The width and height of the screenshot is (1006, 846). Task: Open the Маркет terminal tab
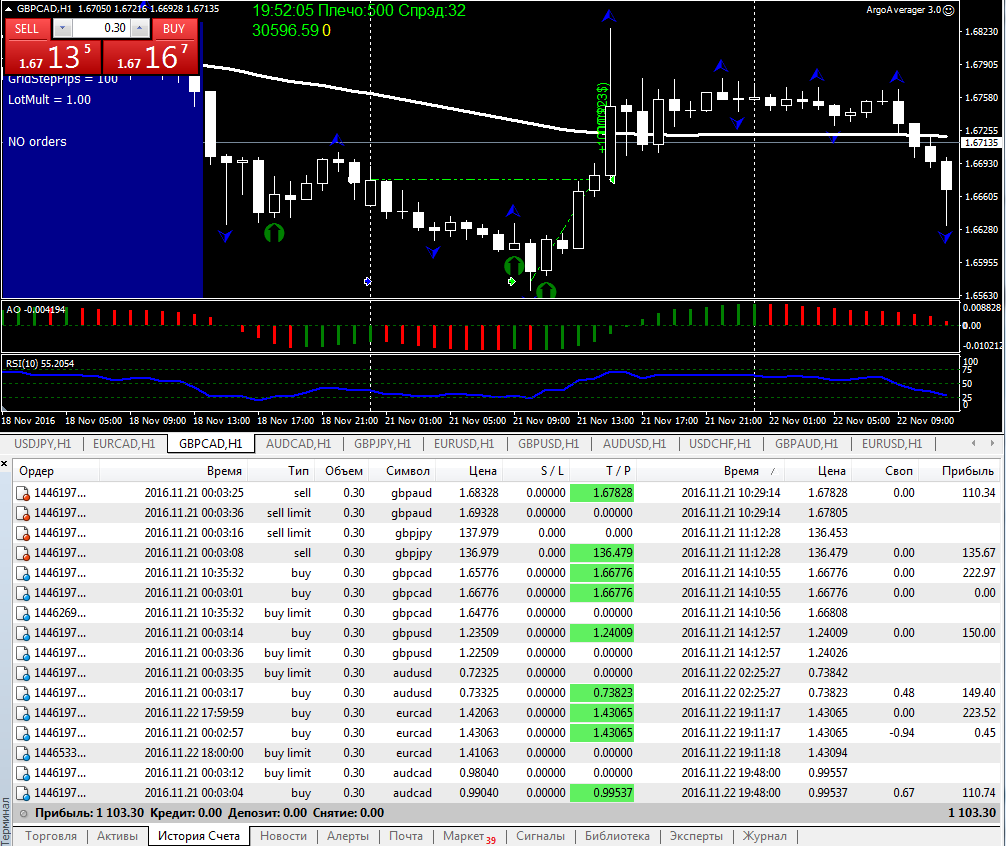tap(468, 836)
